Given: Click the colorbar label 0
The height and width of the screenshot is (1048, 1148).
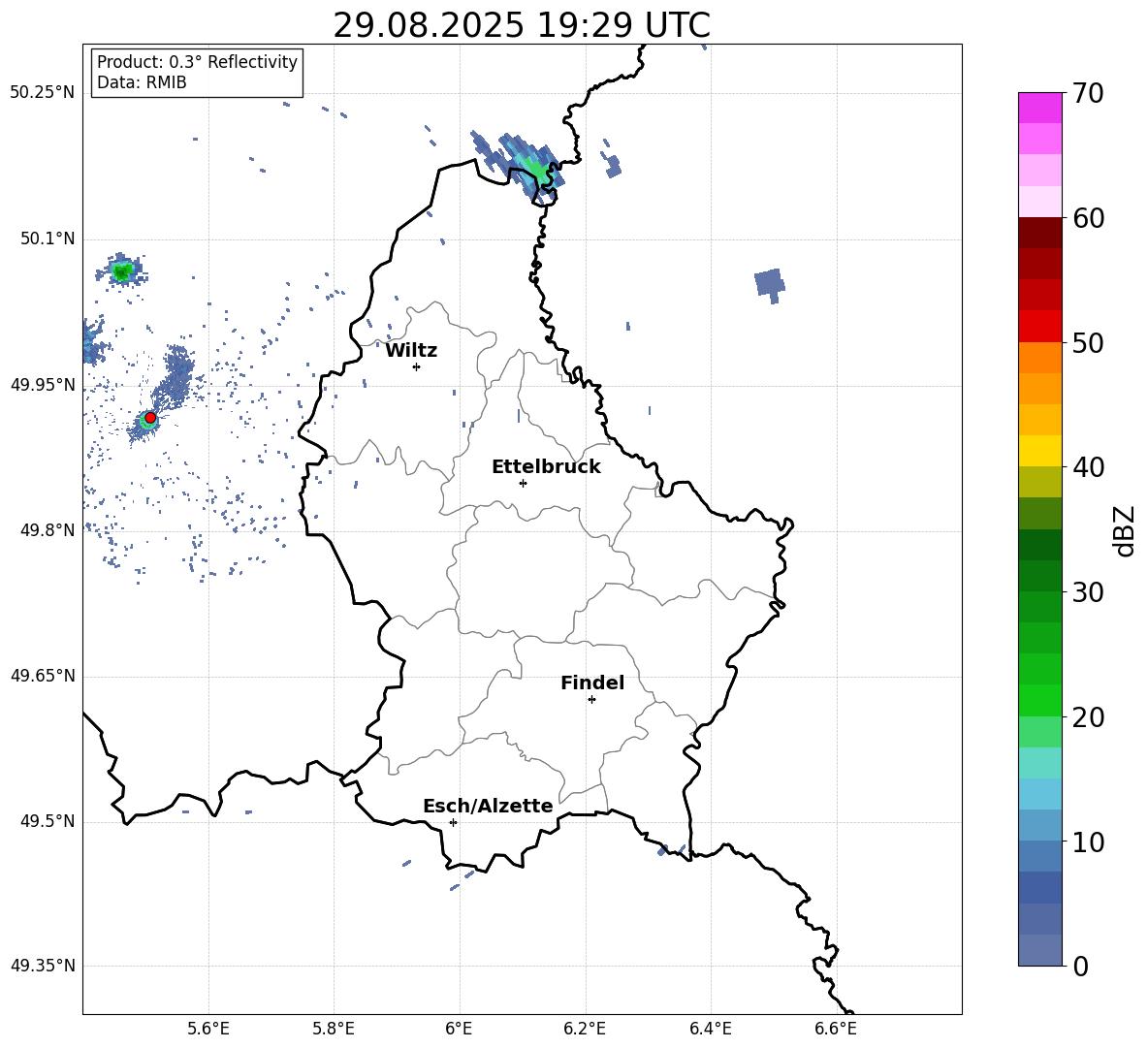Looking at the screenshot, I should 1081,966.
